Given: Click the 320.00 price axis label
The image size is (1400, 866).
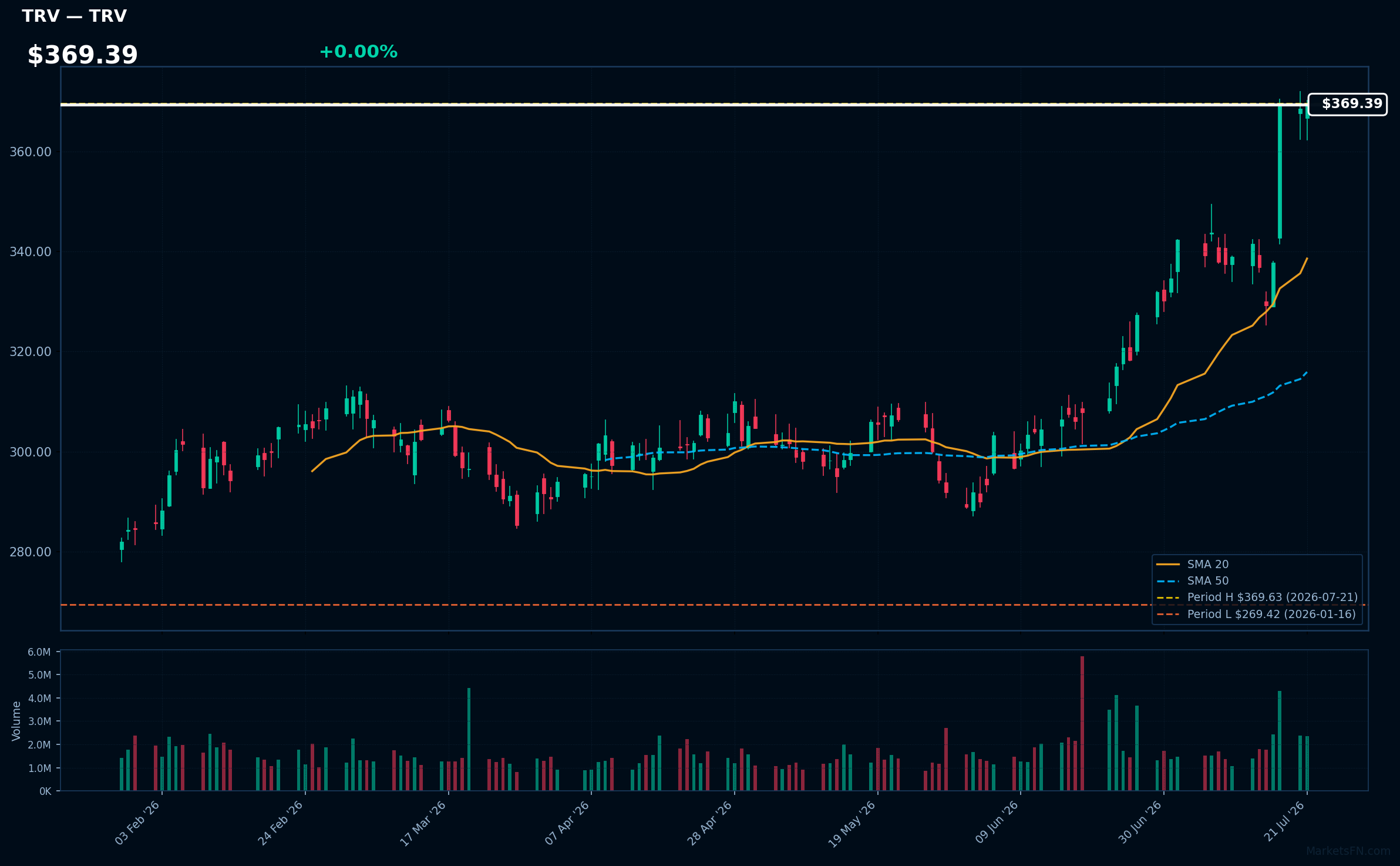Looking at the screenshot, I should click(x=31, y=351).
